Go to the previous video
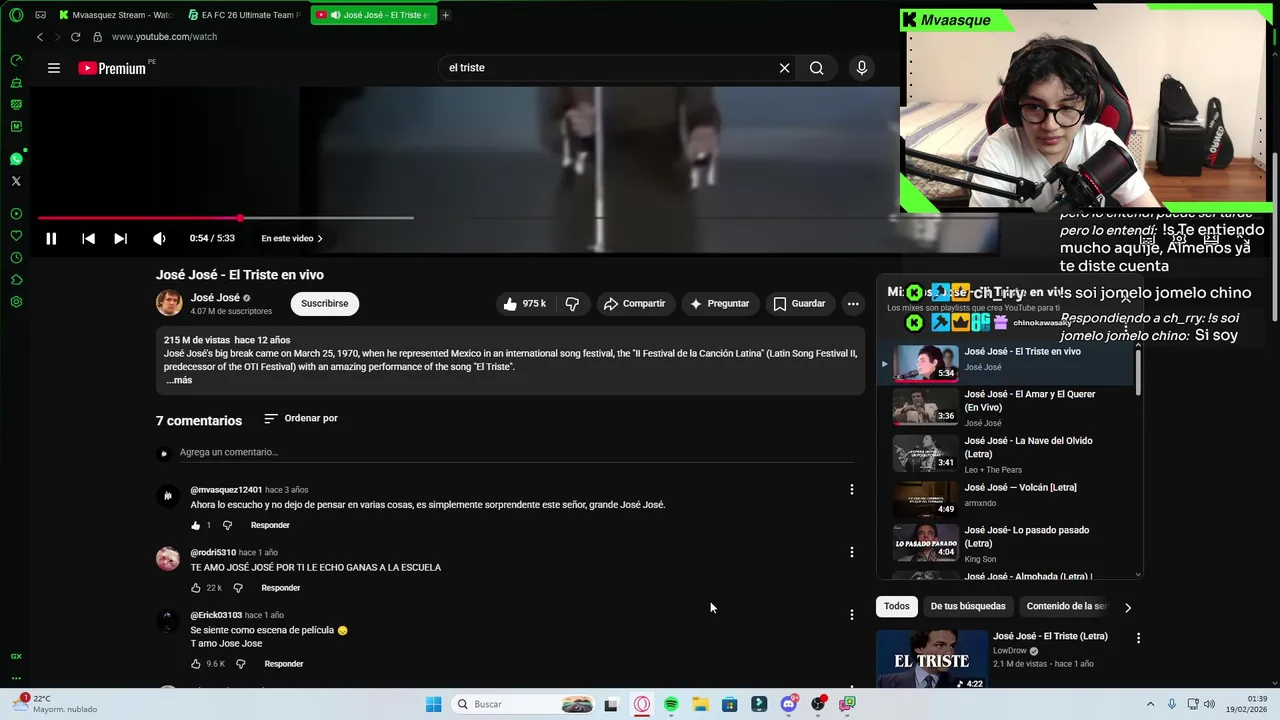This screenshot has height=720, width=1280. 88,238
